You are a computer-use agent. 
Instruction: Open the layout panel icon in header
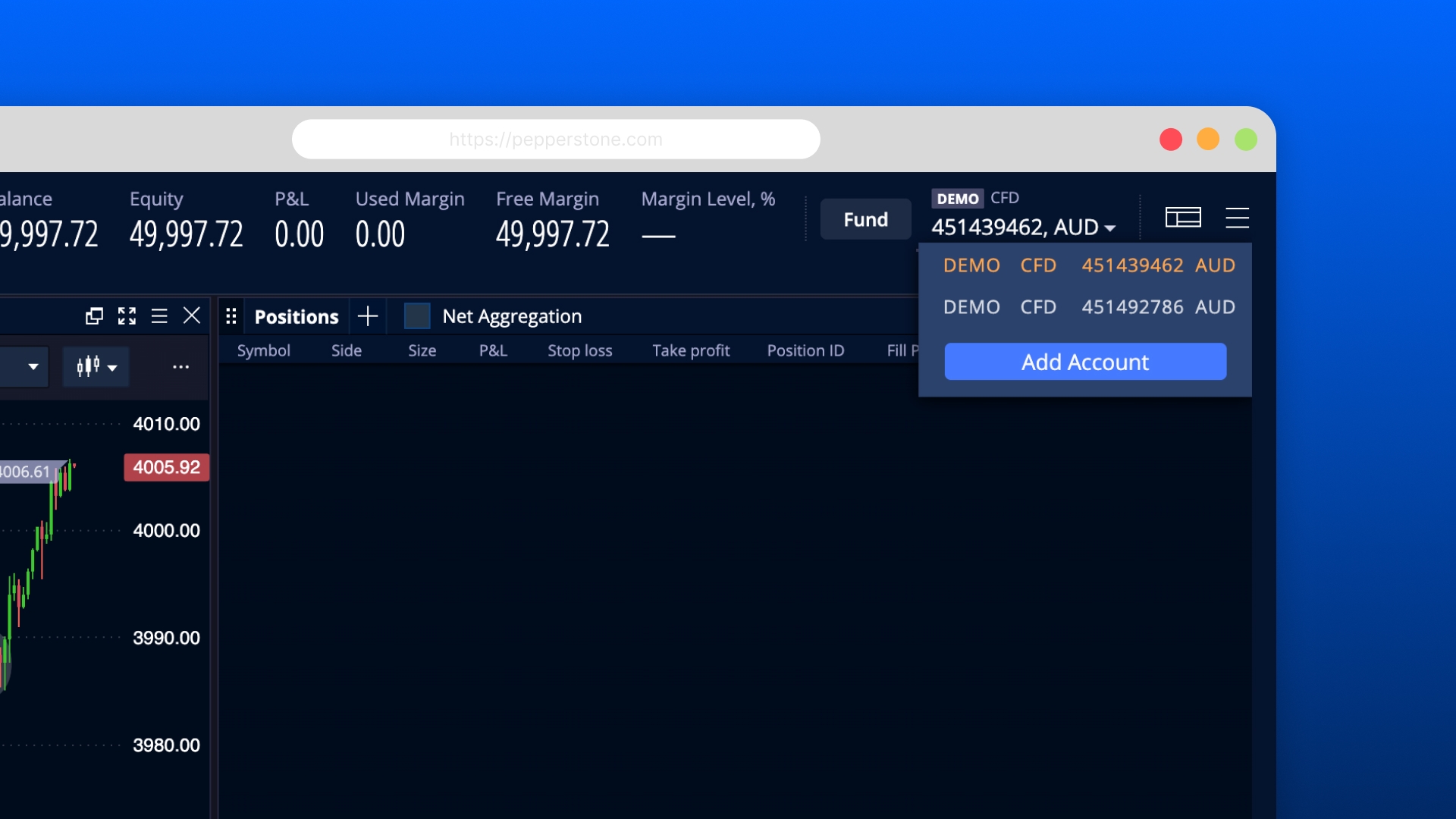[1183, 218]
